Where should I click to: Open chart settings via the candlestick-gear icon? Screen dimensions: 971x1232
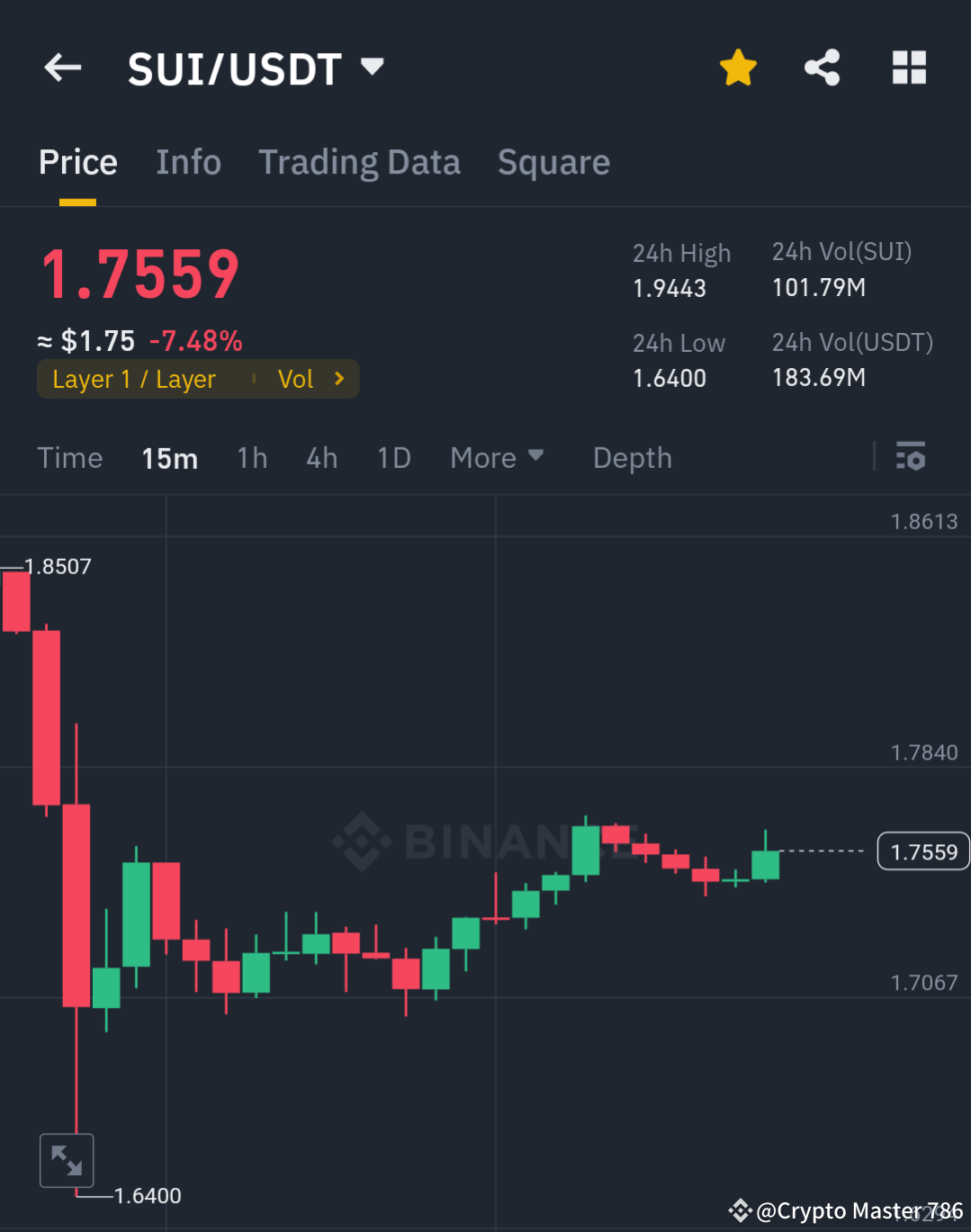[x=911, y=457]
